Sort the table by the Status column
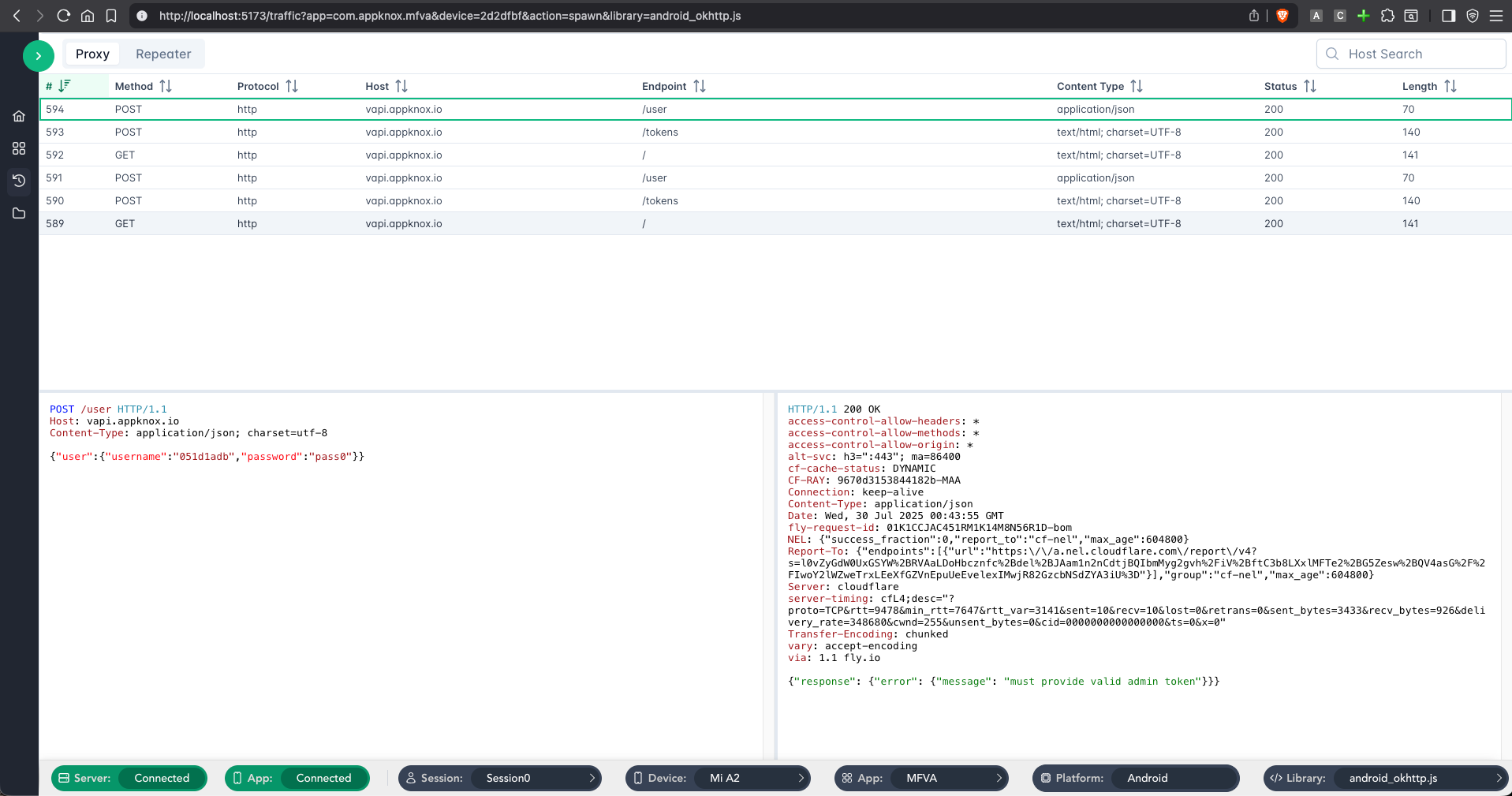This screenshot has height=796, width=1512. tap(1310, 86)
